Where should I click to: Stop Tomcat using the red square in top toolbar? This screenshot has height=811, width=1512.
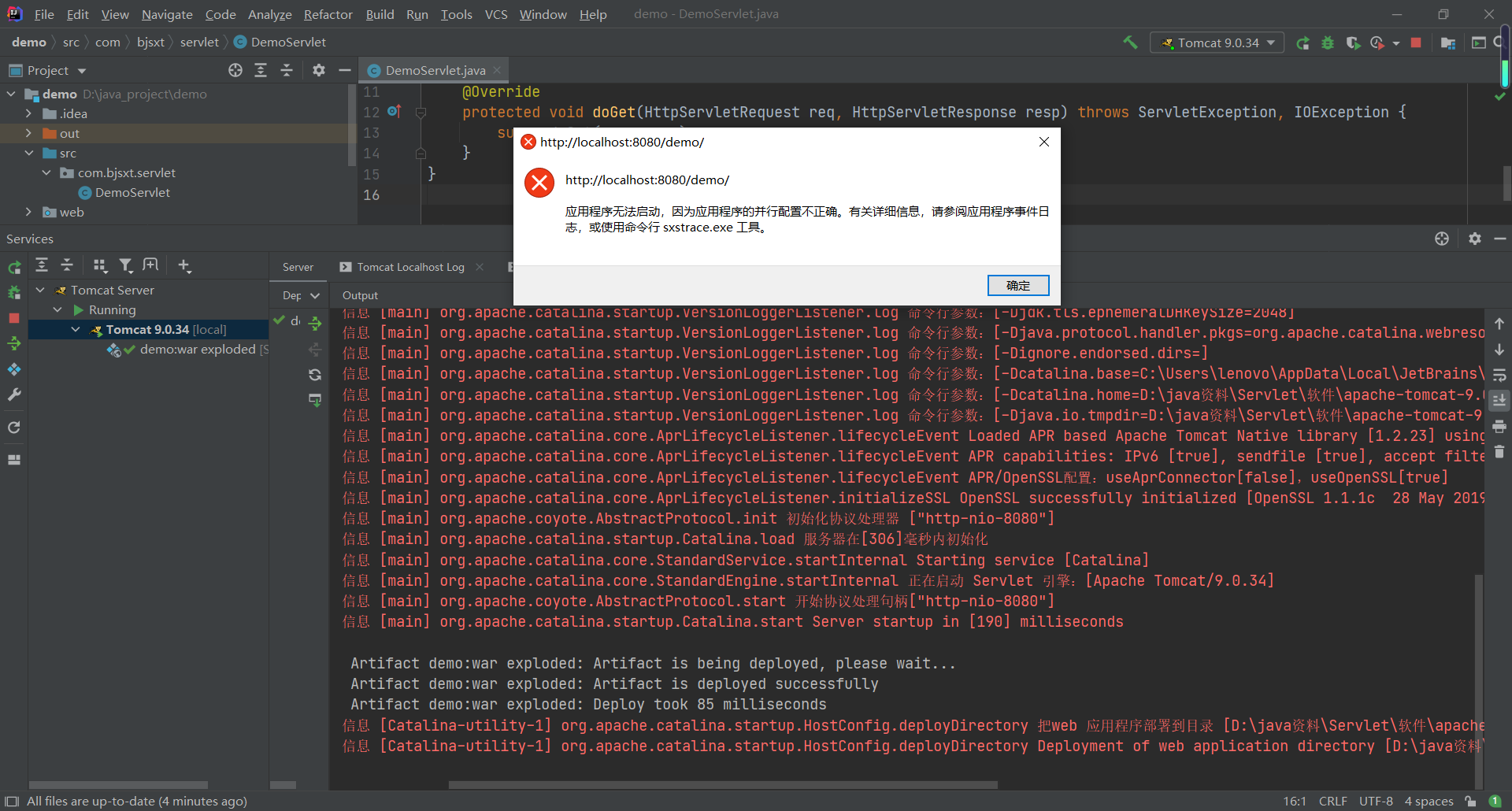click(1416, 43)
